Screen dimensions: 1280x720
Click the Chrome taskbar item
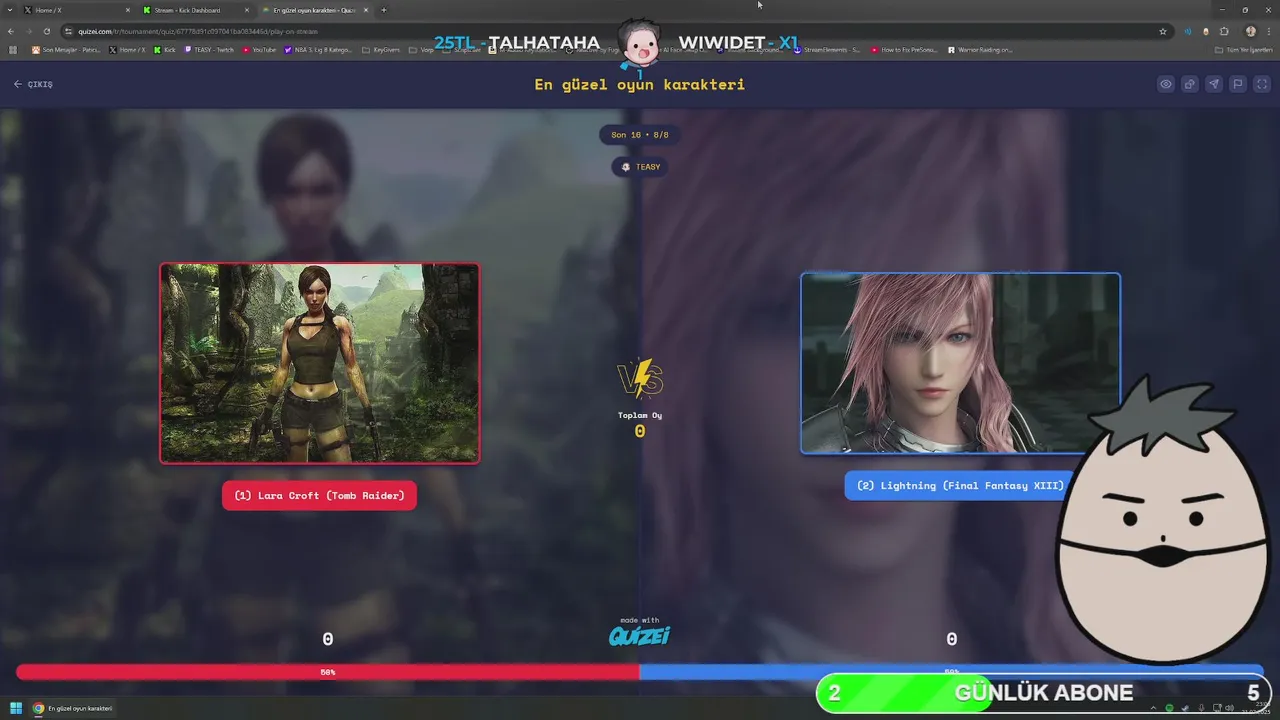pos(73,708)
